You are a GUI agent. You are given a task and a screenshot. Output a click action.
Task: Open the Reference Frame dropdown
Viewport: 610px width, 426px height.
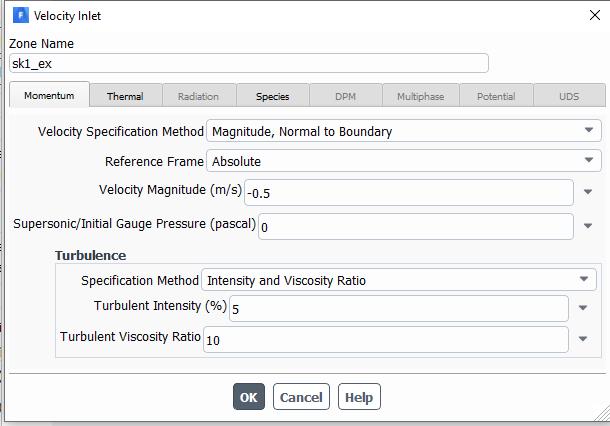point(403,161)
